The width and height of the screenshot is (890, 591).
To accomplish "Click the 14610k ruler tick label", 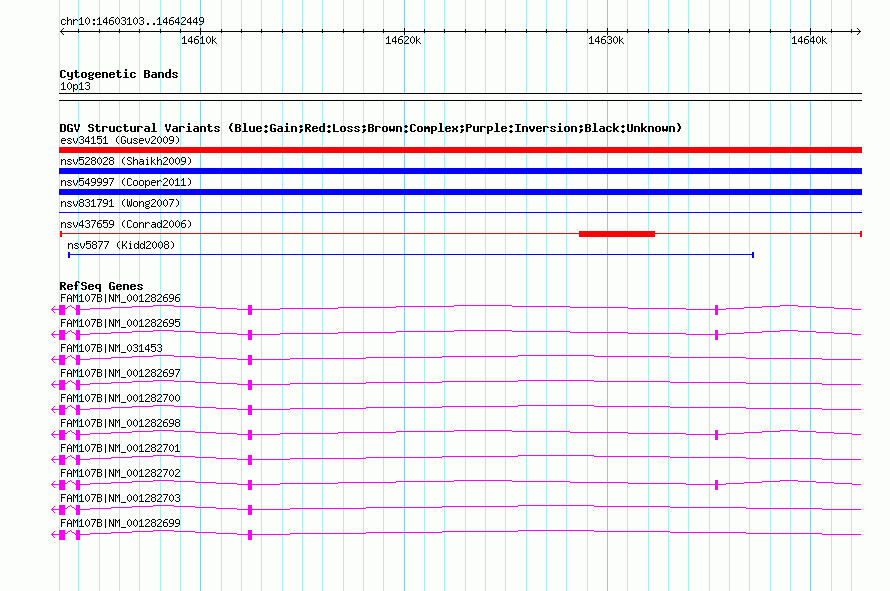I will pos(199,40).
